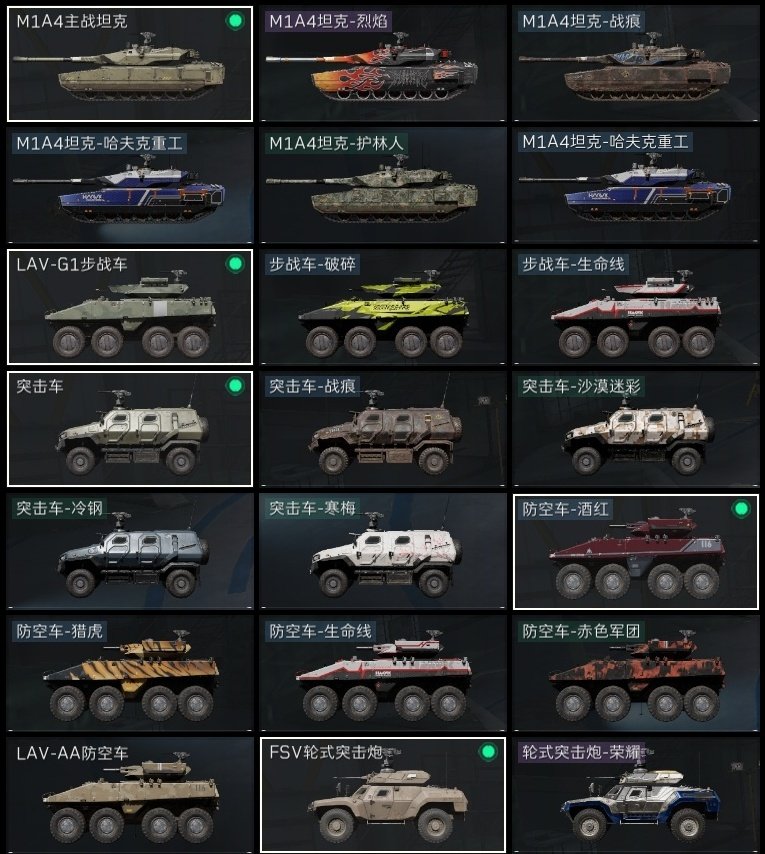Pick the 防空车-生命线 anti-air skin
Image resolution: width=765 pixels, height=854 pixels.
(x=383, y=673)
